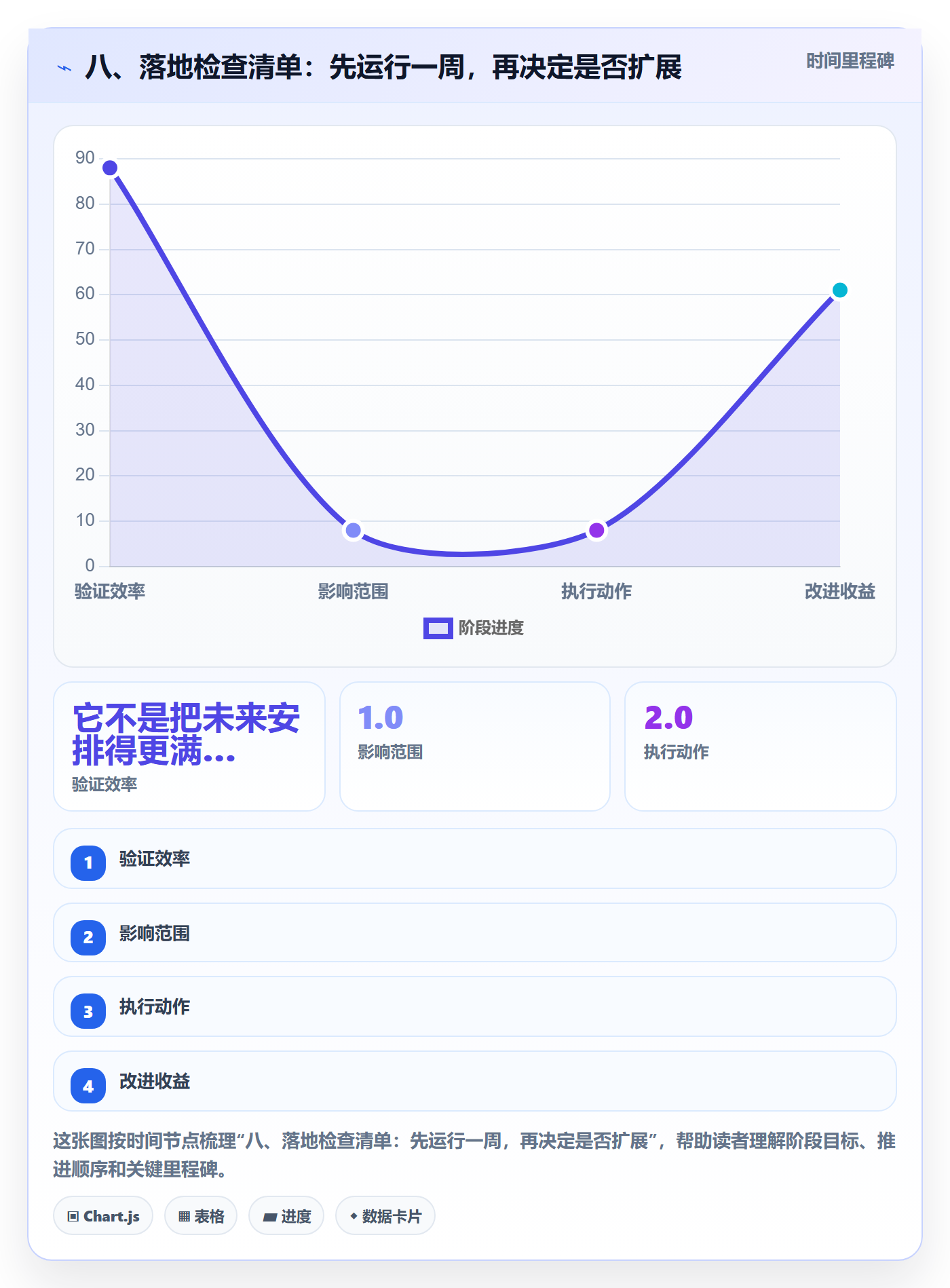Select the 影响范围 list row text
Screen dimensions: 950x1288
coord(155,933)
